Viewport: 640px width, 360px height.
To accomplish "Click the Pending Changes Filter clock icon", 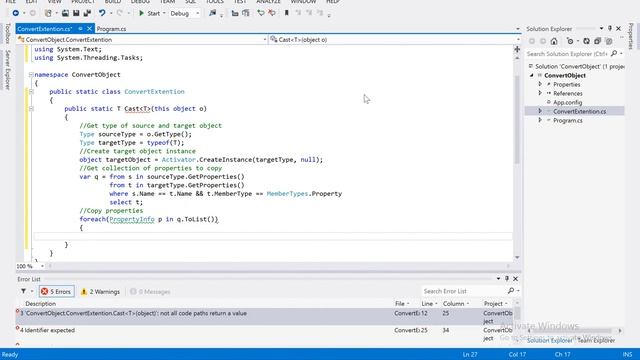I will point(570,41).
